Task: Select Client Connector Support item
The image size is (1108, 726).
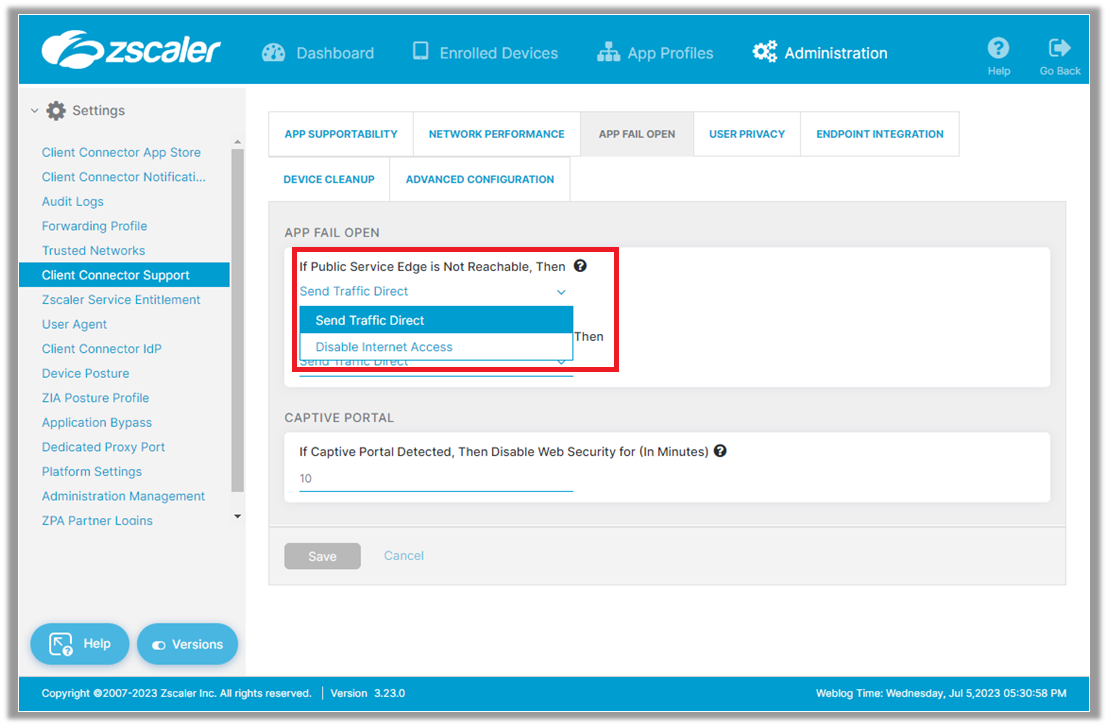Action: tap(124, 275)
